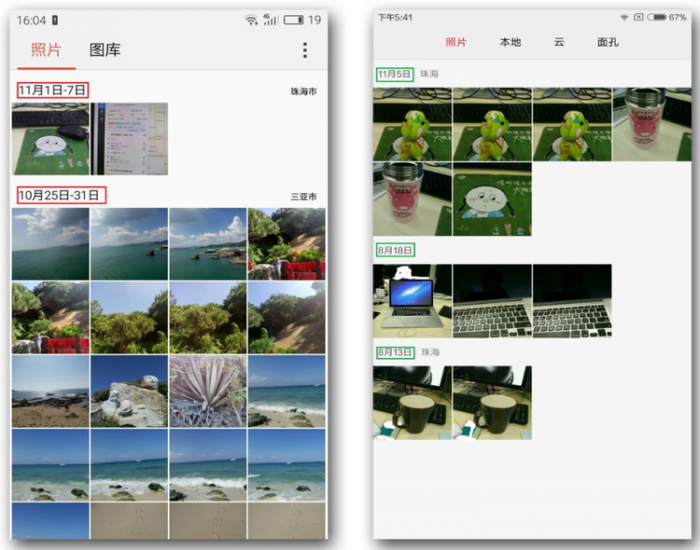Open the second coffee mug photo under 8月13日

pos(492,403)
